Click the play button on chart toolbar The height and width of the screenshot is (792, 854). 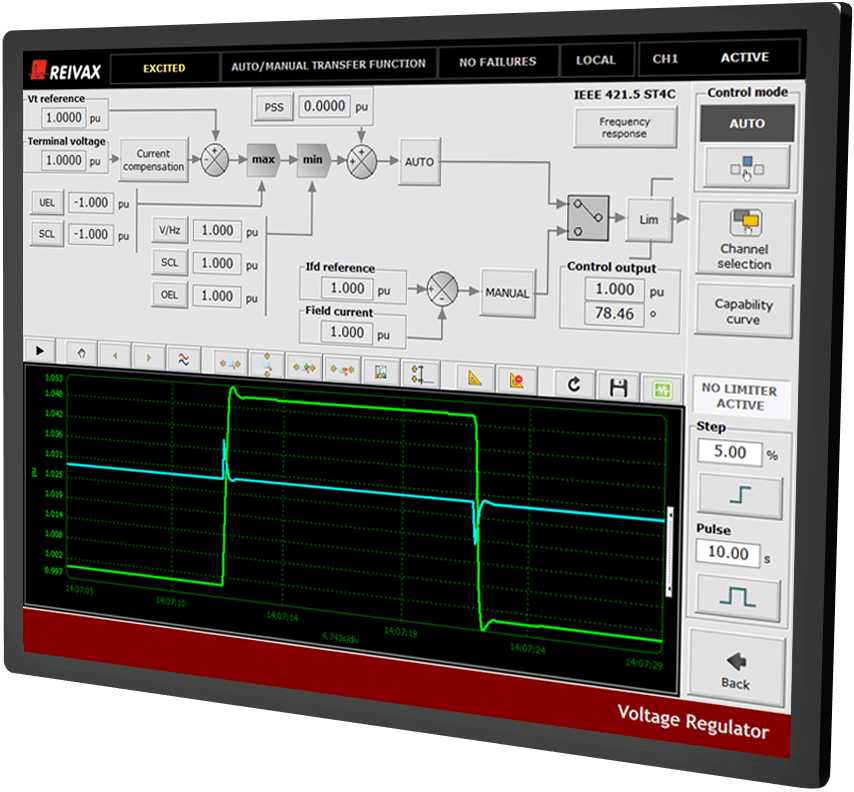pos(40,351)
